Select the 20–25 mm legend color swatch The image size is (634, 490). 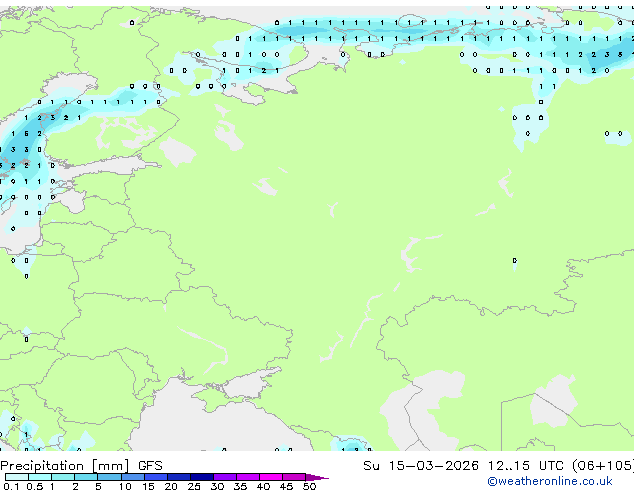click(x=178, y=477)
